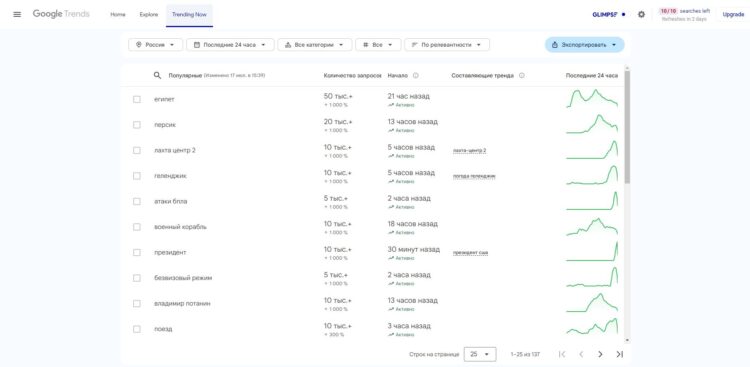Viewport: 750px width, 367px height.
Task: Select checkbox for безвизовый режим
Action: [x=137, y=278]
